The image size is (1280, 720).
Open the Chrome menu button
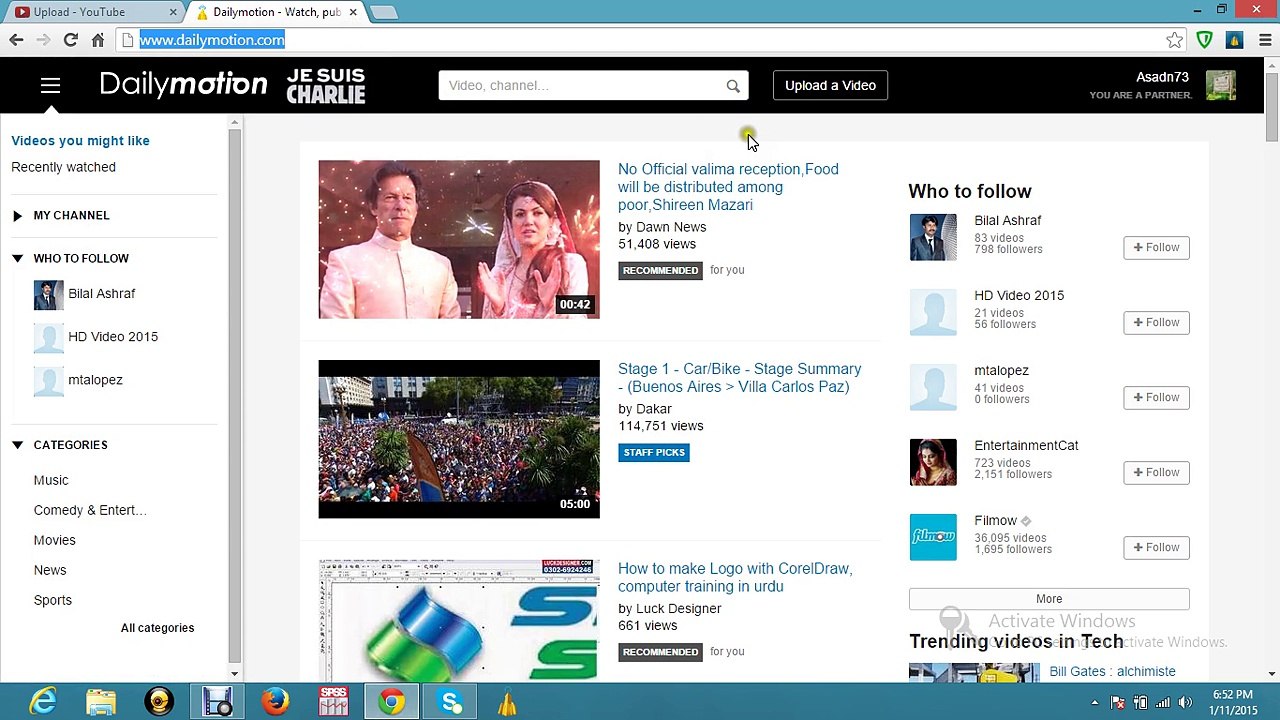click(1265, 40)
